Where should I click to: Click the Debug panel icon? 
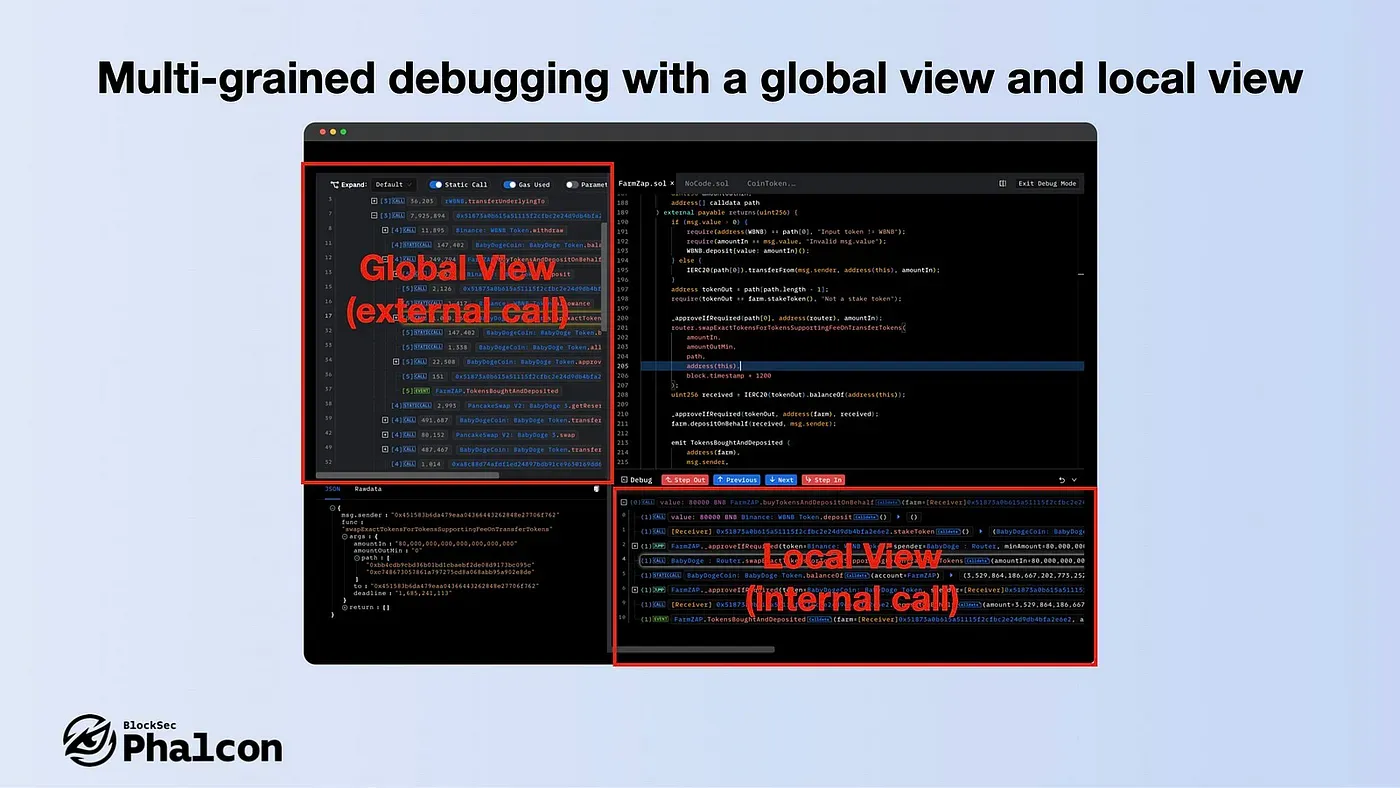[621, 480]
